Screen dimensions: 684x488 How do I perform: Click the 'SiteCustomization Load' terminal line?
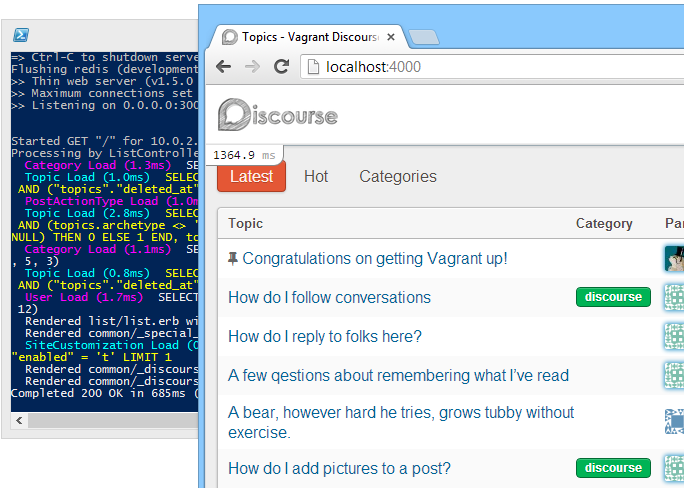[111, 345]
